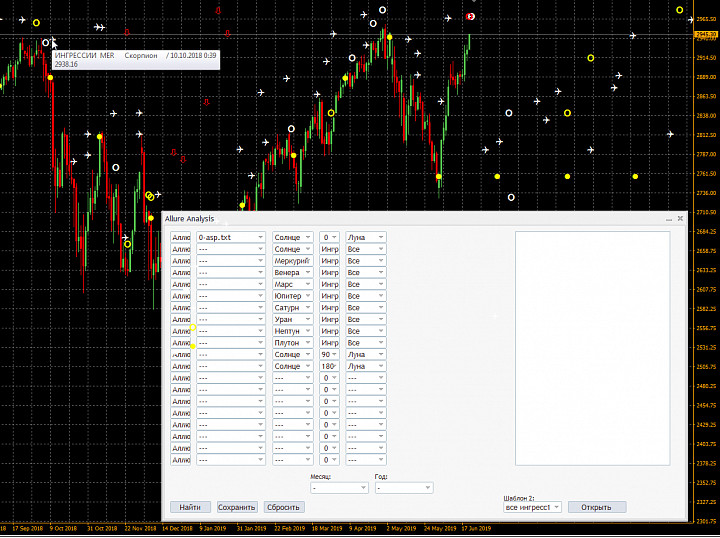Open the Венера planet dropdown
This screenshot has height=538, width=720.
[x=292, y=273]
